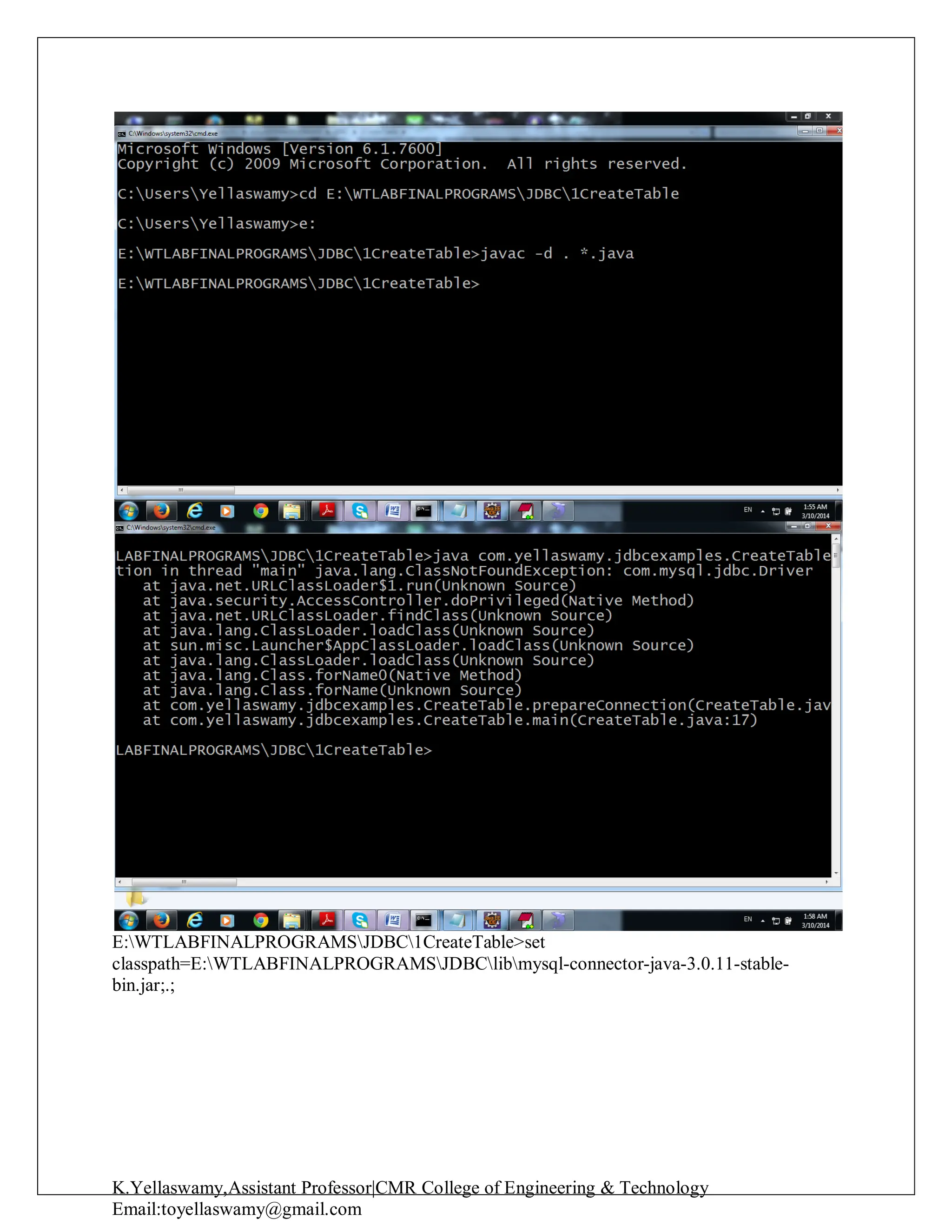The height and width of the screenshot is (1232, 952).
Task: Click vertical scrollbar thumb of the exception console
Action: pos(836,556)
